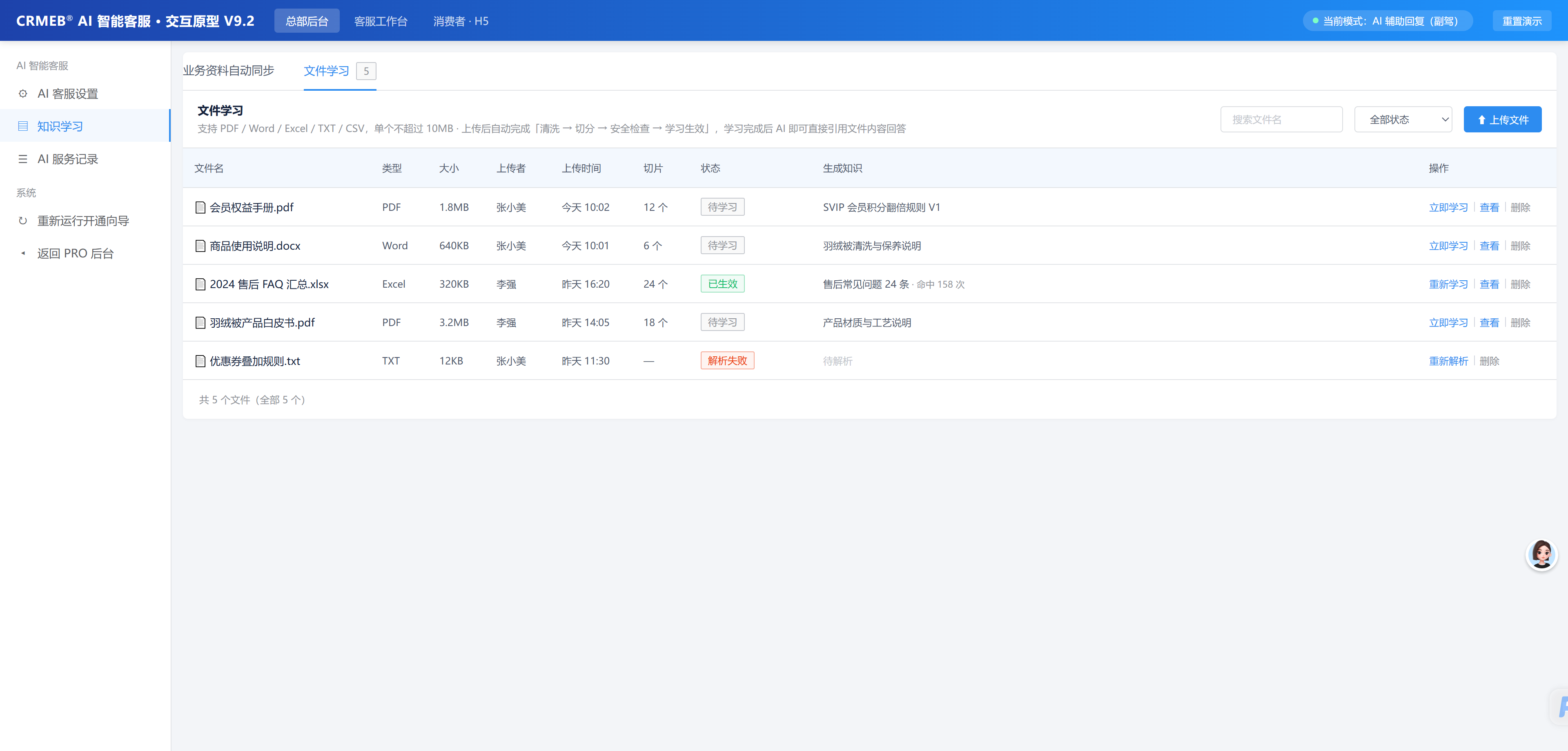The image size is (1568, 751).
Task: Click 重新学习 for 2024 售后 FAQ 汇总.xlsx
Action: pos(1448,284)
